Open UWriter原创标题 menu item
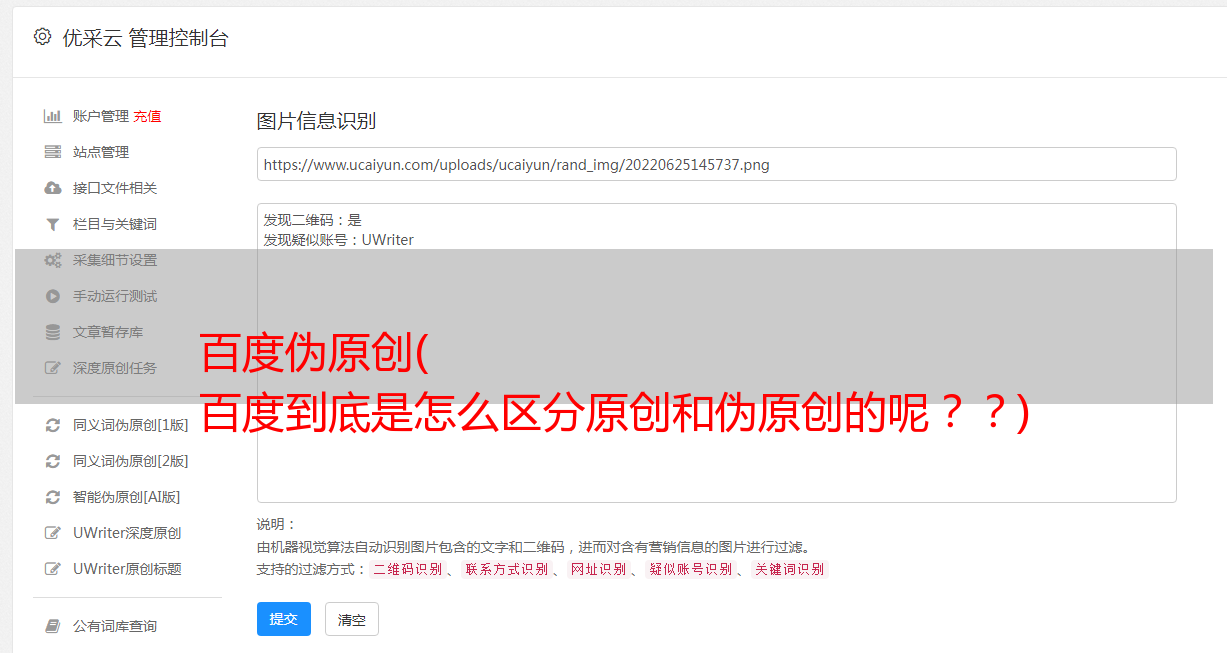The width and height of the screenshot is (1227, 653). [127, 569]
